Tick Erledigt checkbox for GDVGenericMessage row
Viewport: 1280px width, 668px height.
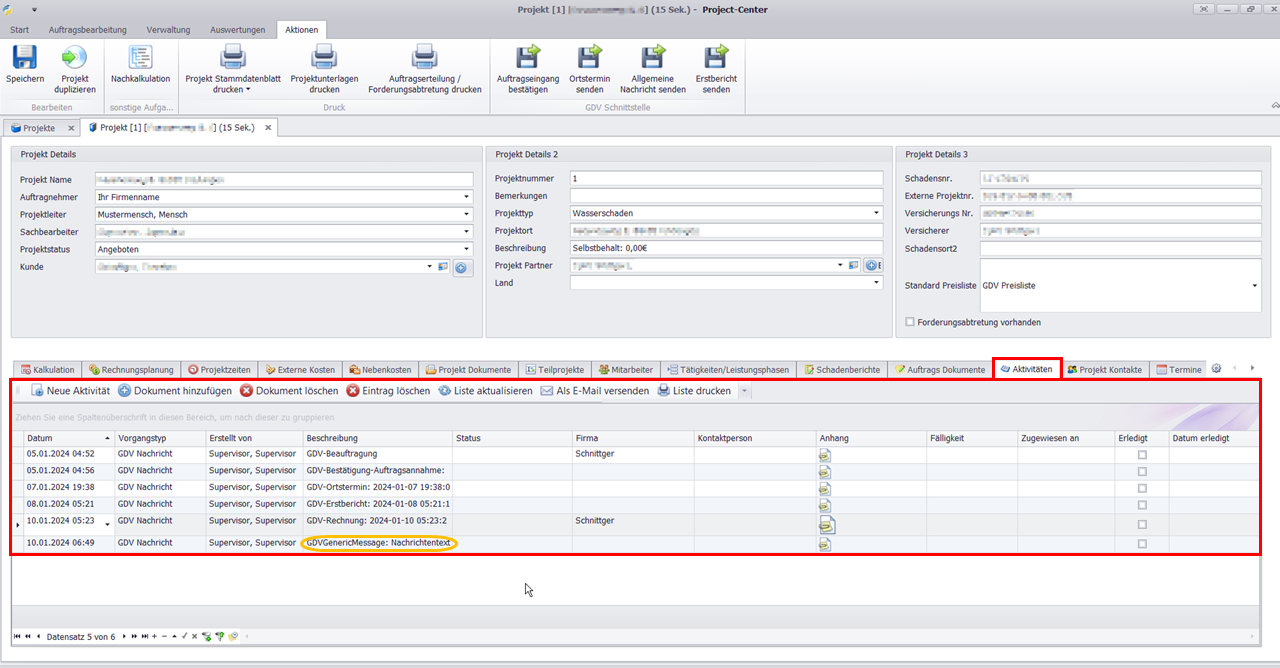[x=1142, y=544]
